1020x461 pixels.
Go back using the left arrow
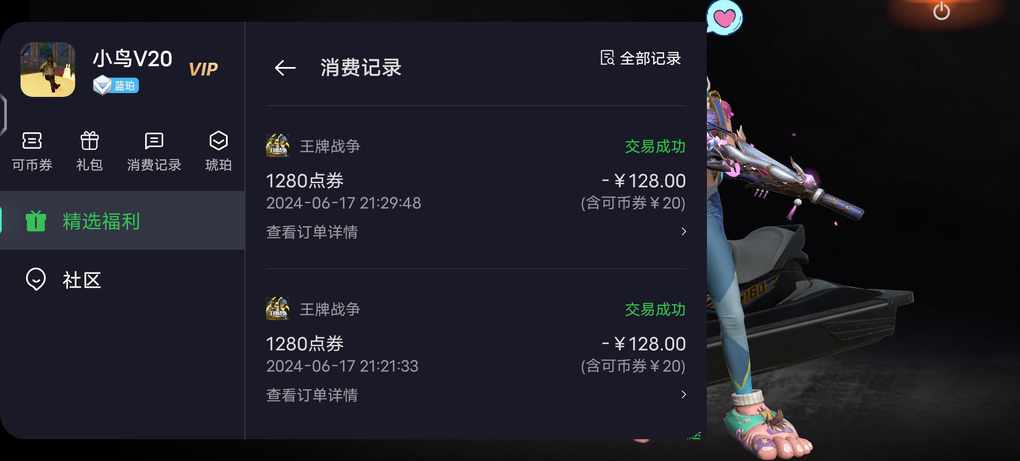pyautogui.click(x=285, y=68)
